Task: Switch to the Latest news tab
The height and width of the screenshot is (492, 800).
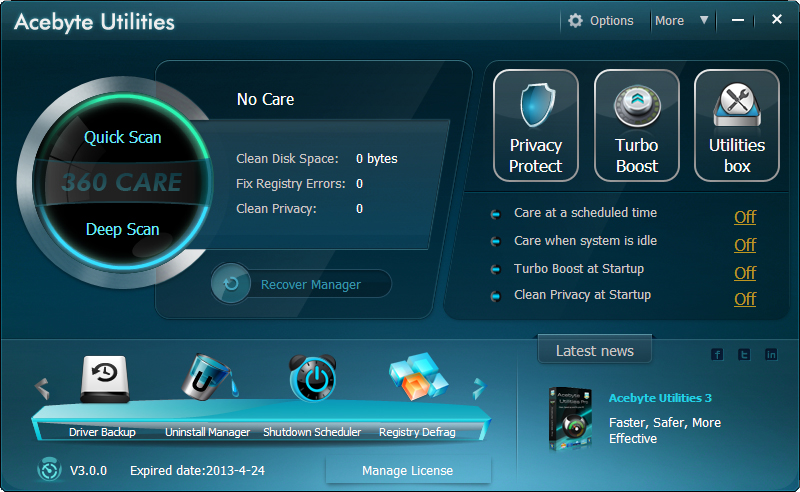Action: (595, 351)
